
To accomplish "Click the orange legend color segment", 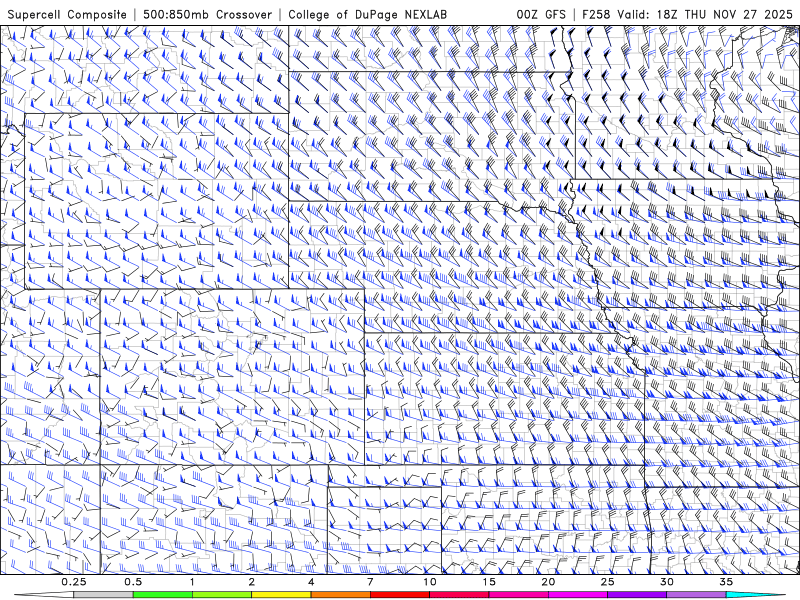I will tap(340, 595).
